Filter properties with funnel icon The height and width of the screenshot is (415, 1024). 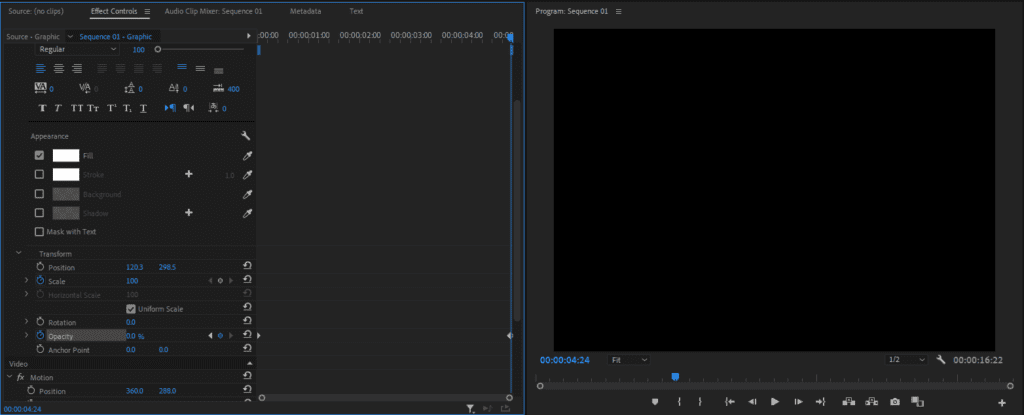click(470, 408)
